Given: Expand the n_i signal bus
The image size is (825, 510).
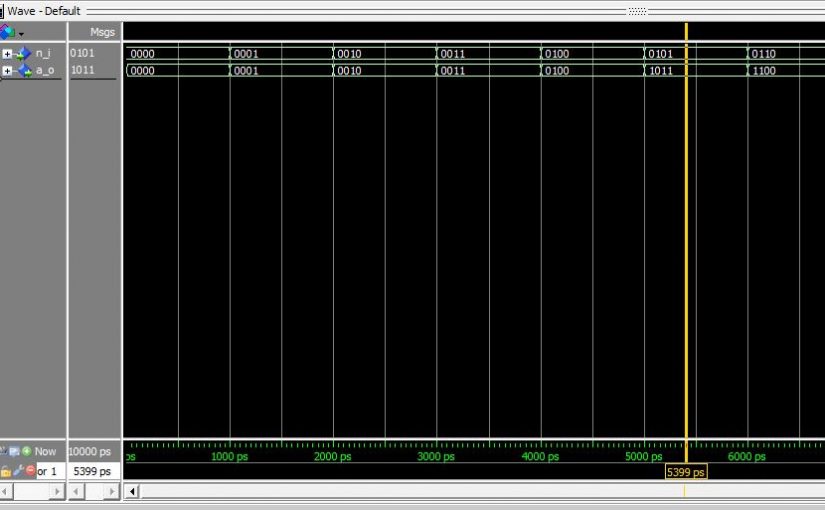Looking at the screenshot, I should 7,54.
